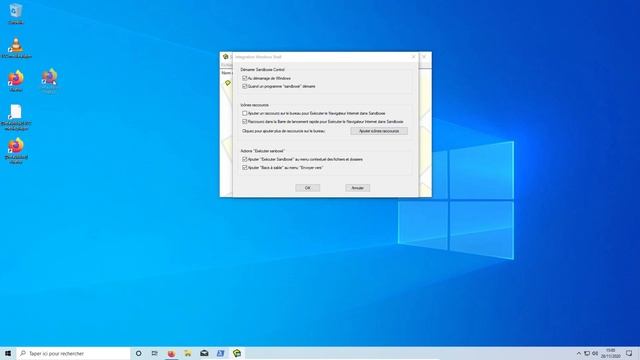Click the Sandboxie icon in the taskbar

coord(237,353)
